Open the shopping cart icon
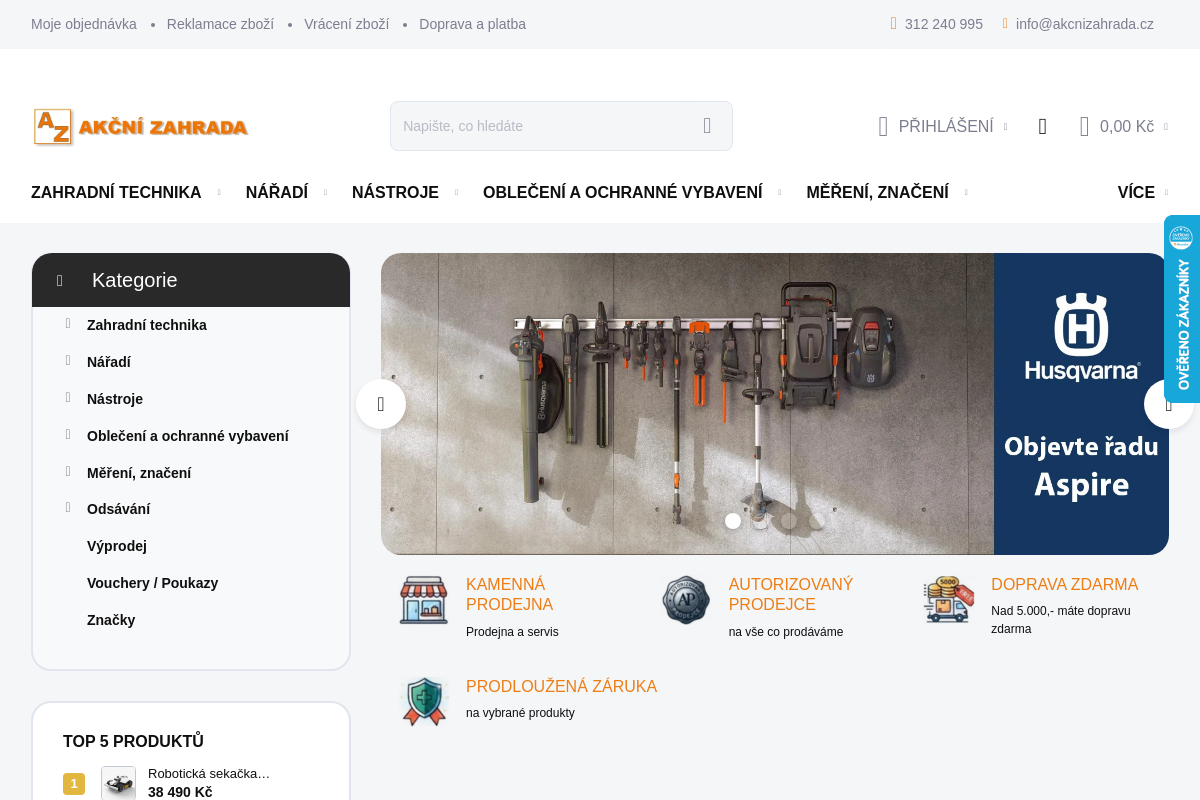This screenshot has height=800, width=1200. [x=1084, y=126]
